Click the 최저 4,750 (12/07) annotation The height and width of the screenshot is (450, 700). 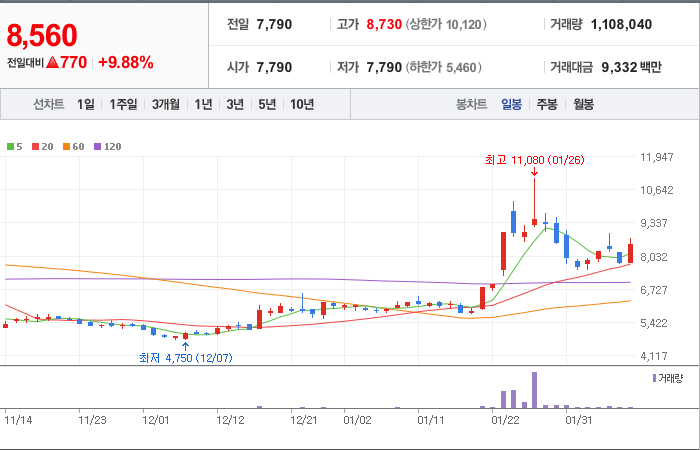pos(186,358)
